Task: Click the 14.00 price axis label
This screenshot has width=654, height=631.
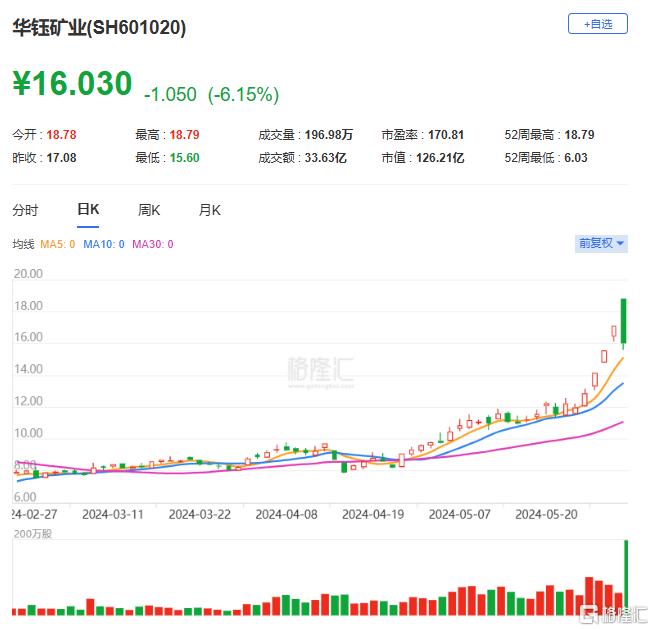Action: click(x=28, y=369)
